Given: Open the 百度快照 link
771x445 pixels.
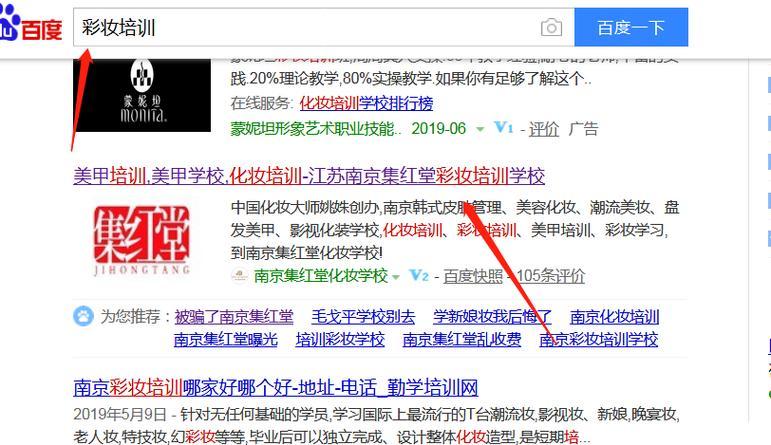Looking at the screenshot, I should [473, 276].
